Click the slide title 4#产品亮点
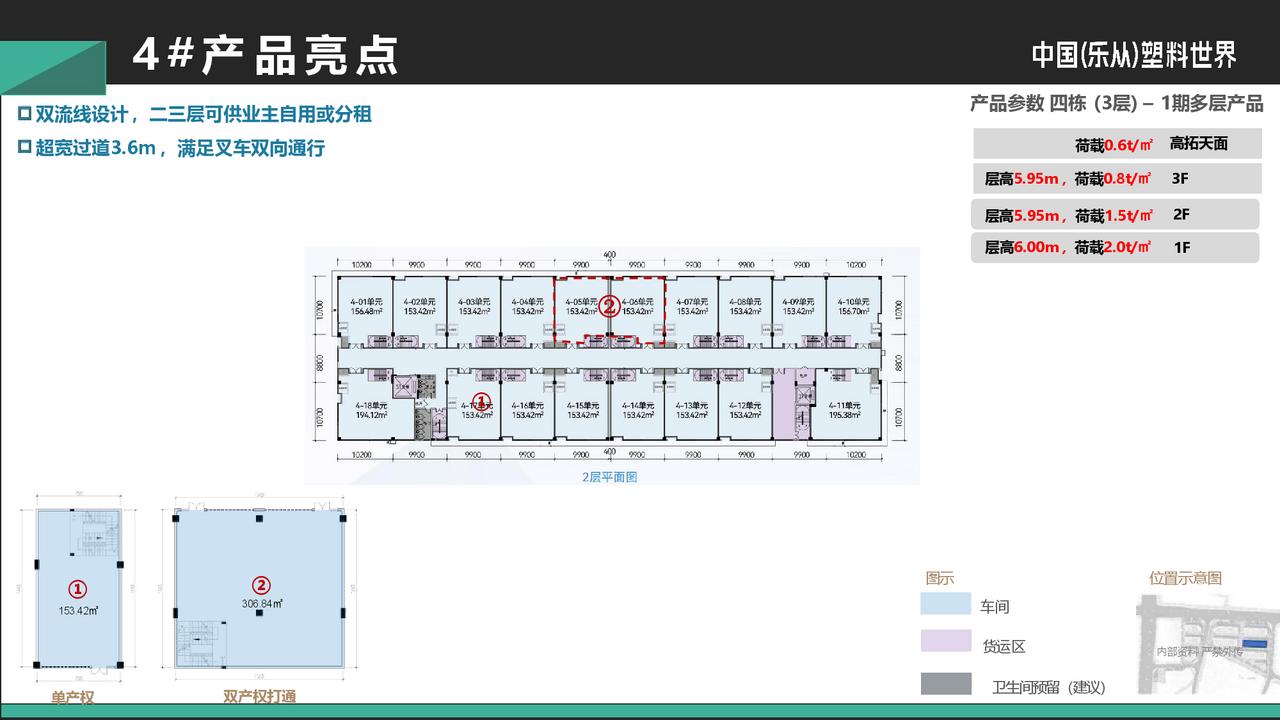This screenshot has width=1280, height=720. pyautogui.click(x=265, y=55)
